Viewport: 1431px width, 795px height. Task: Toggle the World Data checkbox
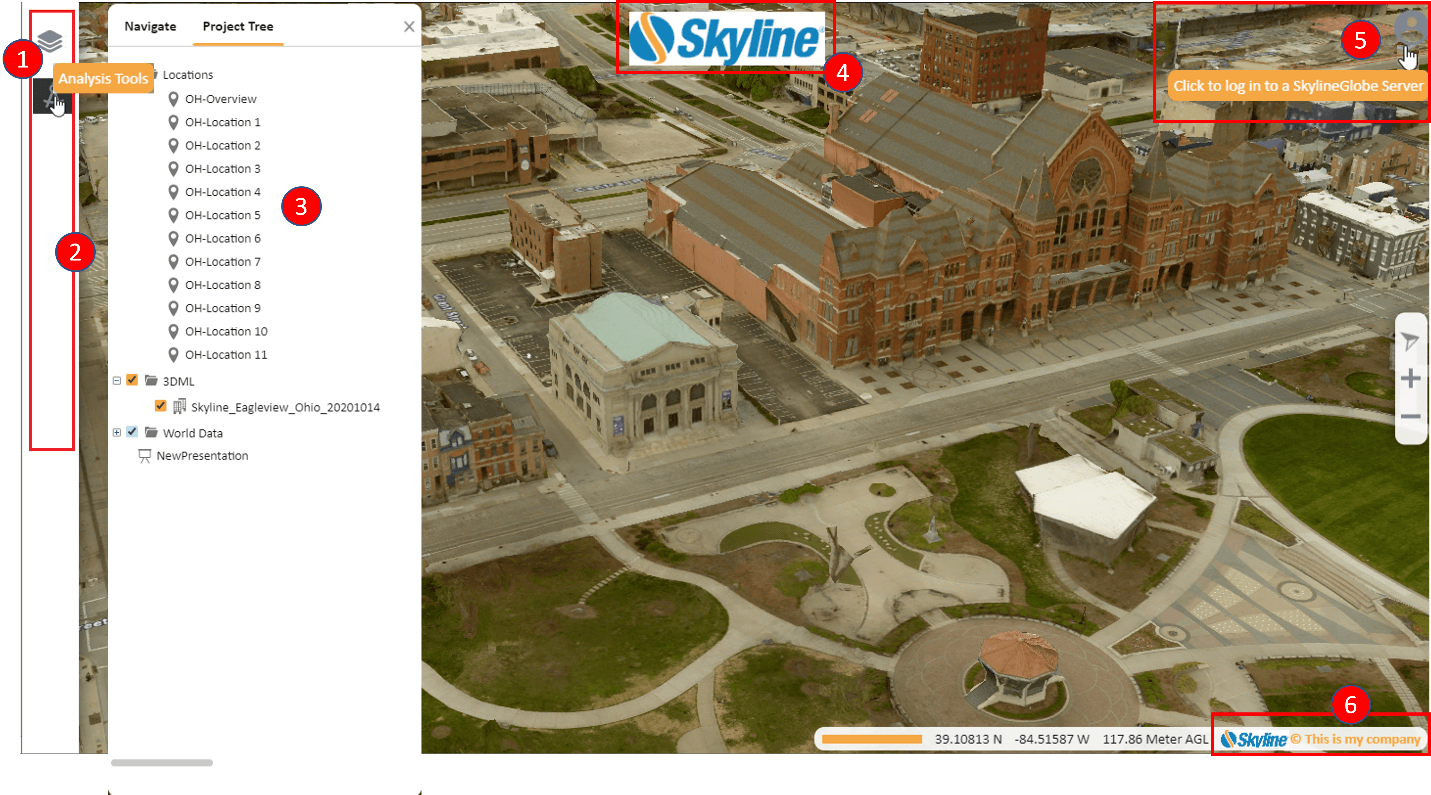132,432
